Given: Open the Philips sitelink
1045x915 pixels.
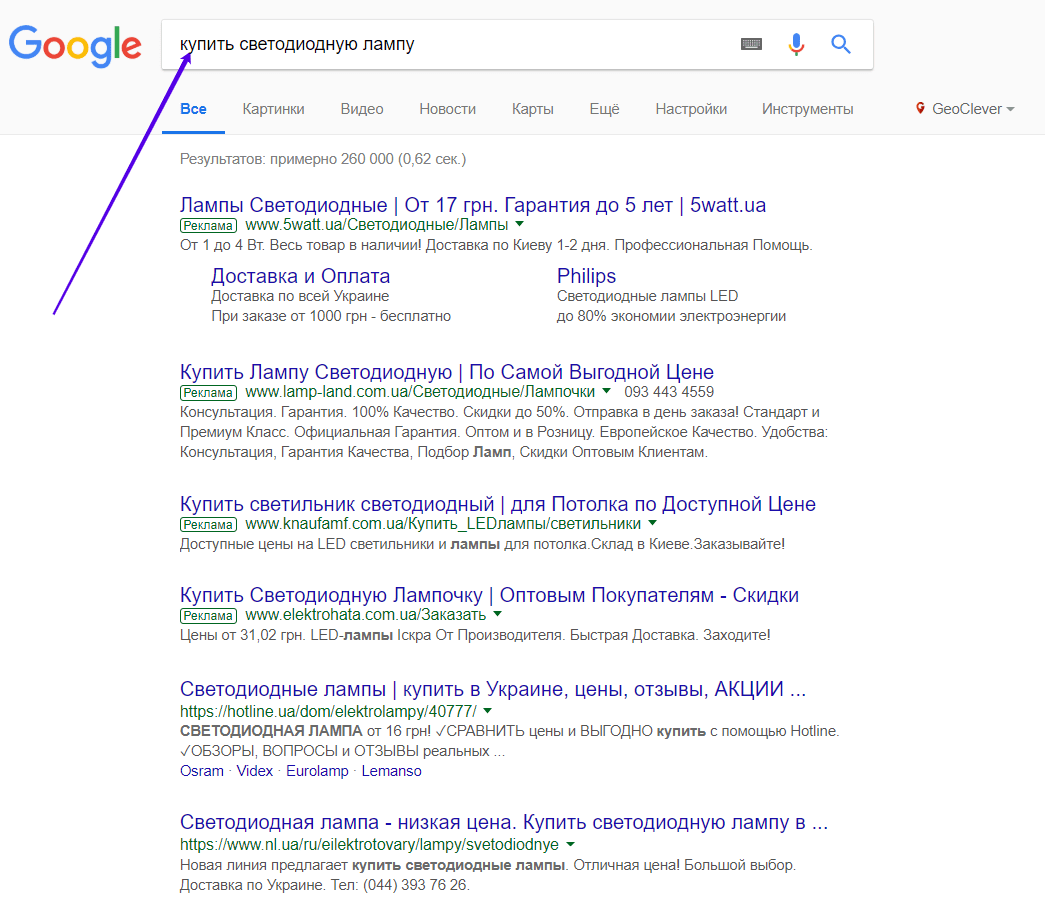Looking at the screenshot, I should pos(586,276).
